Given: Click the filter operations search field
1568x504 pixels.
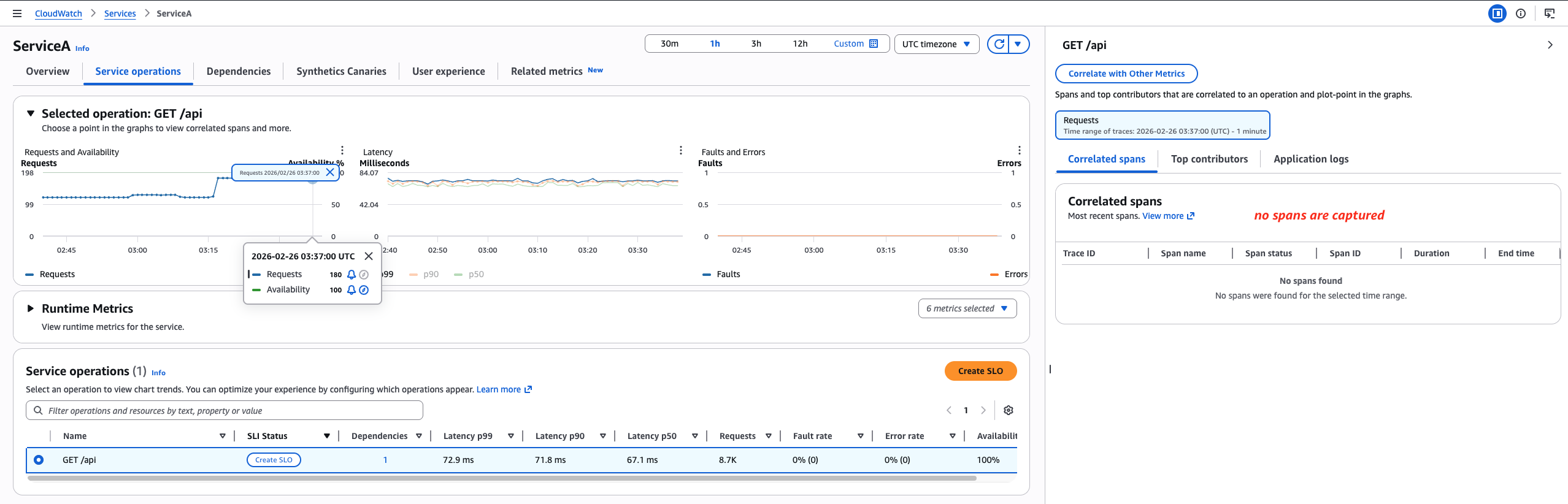Looking at the screenshot, I should coord(225,411).
